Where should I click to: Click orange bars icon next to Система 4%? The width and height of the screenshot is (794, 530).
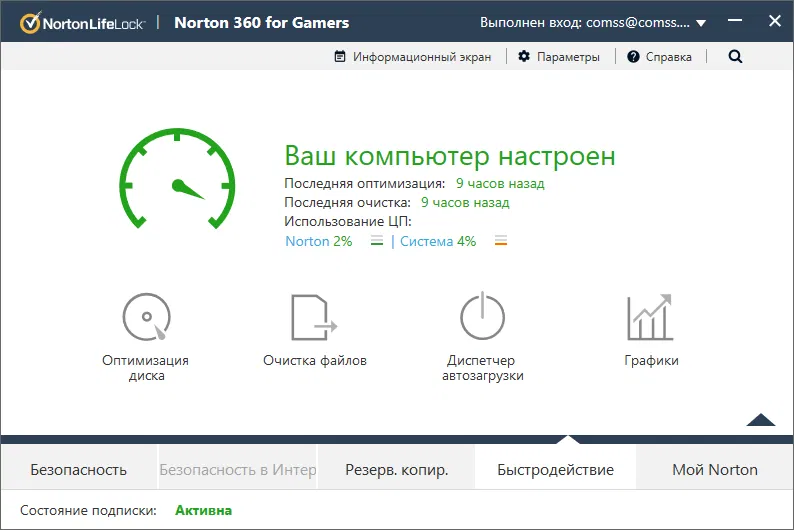[x=501, y=241]
